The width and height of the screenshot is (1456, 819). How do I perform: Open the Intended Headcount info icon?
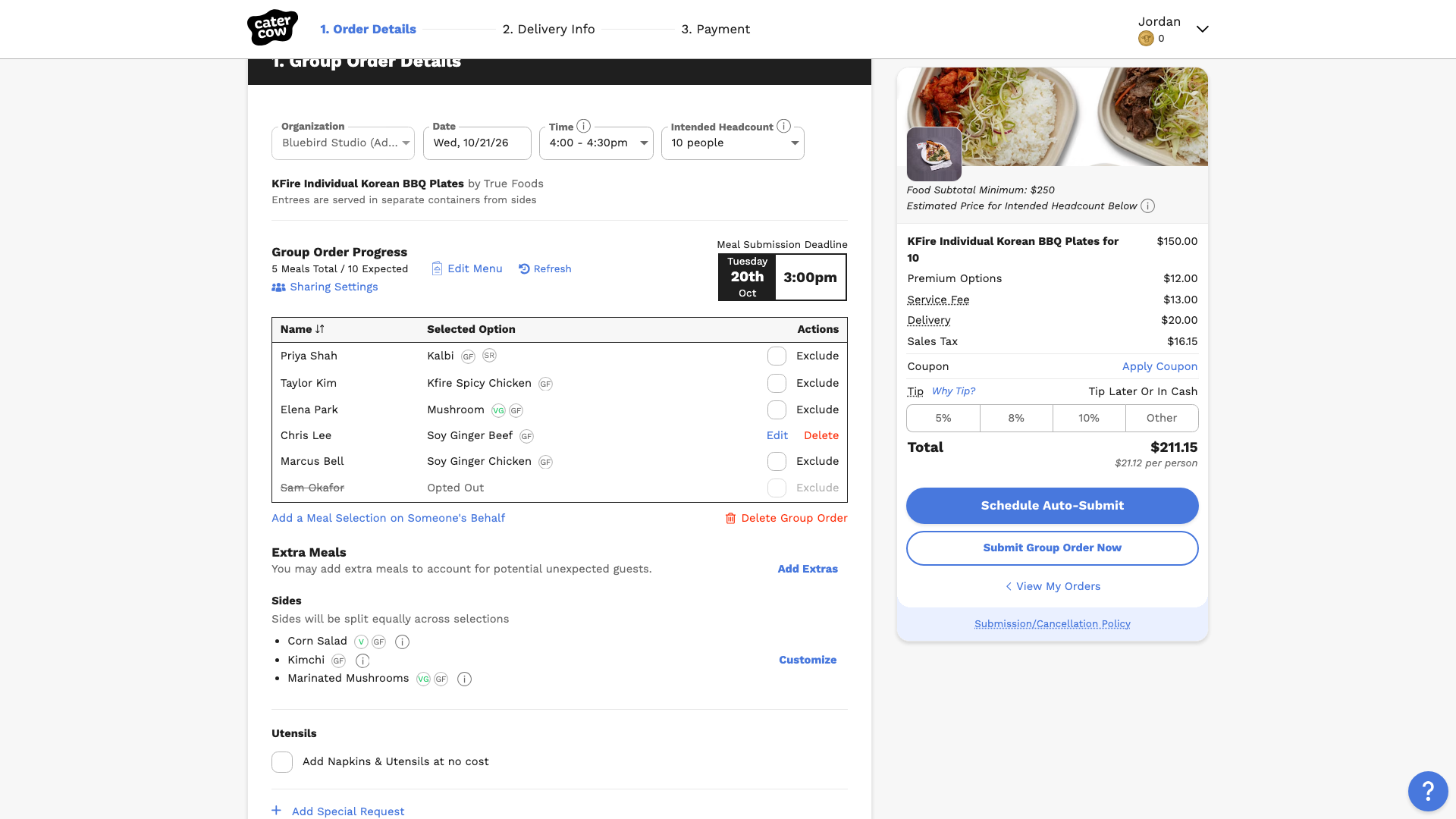click(784, 126)
